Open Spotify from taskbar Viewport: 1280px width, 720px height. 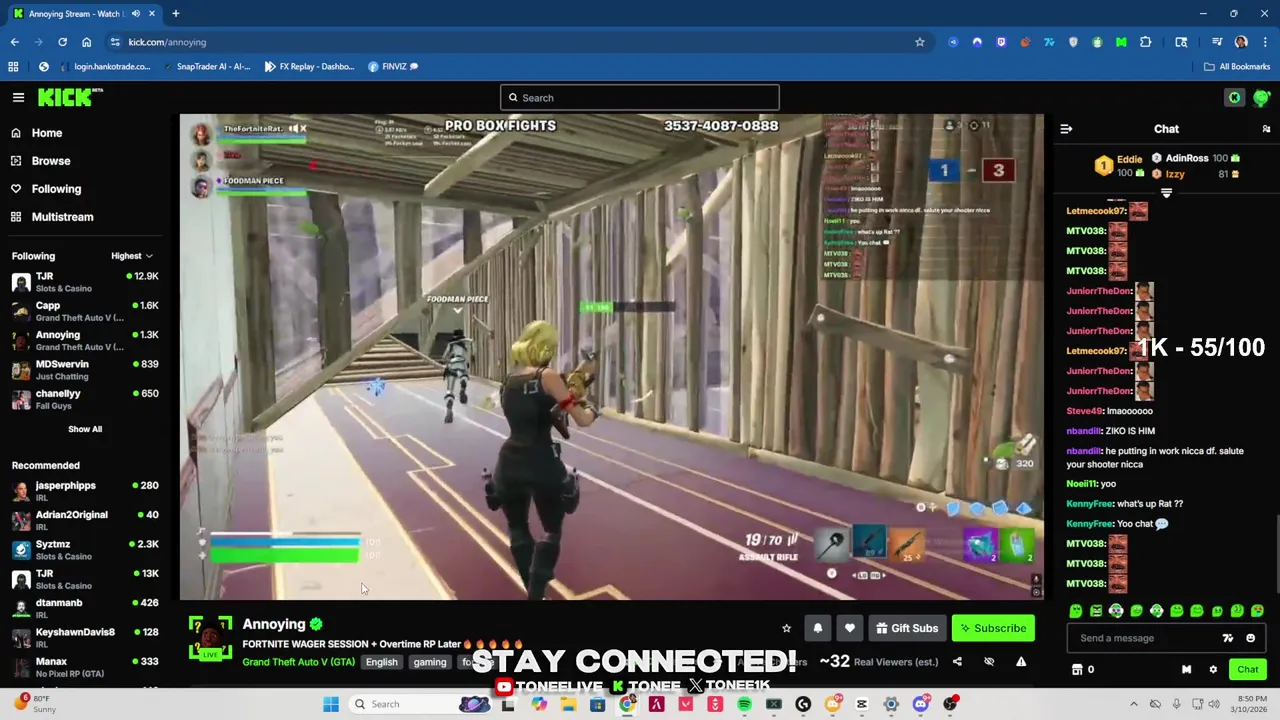tap(744, 704)
